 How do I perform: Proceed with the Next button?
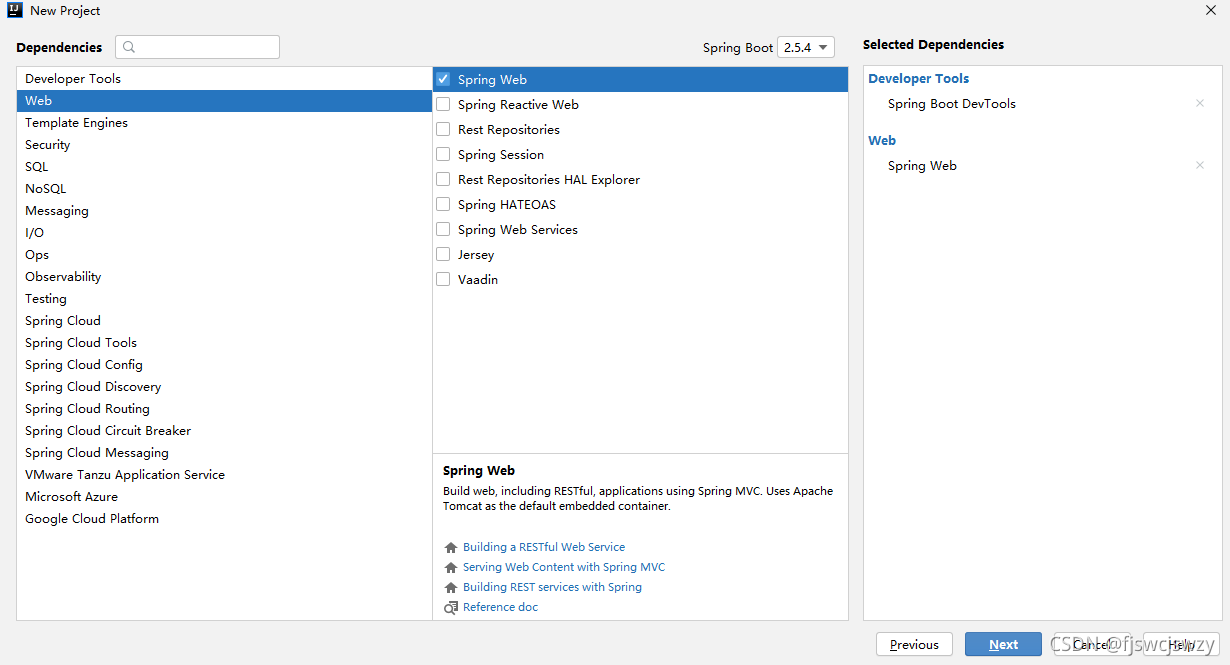click(x=1003, y=644)
